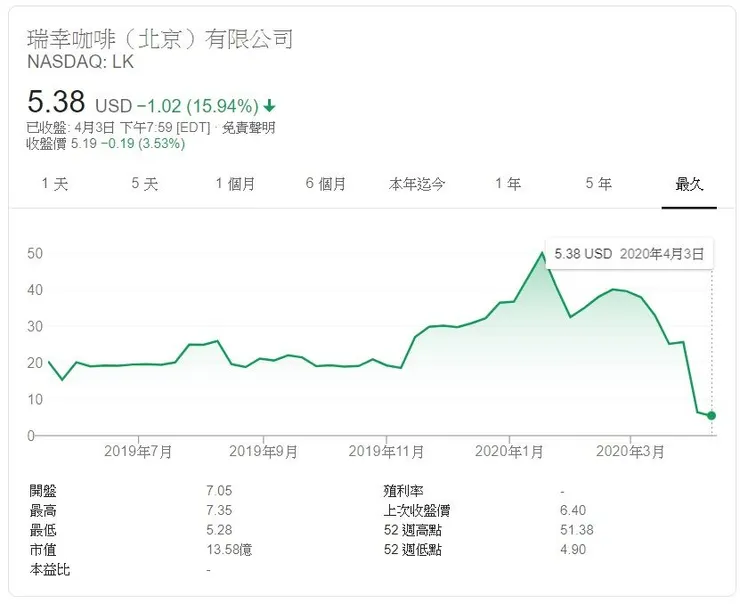The height and width of the screenshot is (605, 740).
Task: Click the 開盤 value 7.05
Action: pyautogui.click(x=219, y=491)
